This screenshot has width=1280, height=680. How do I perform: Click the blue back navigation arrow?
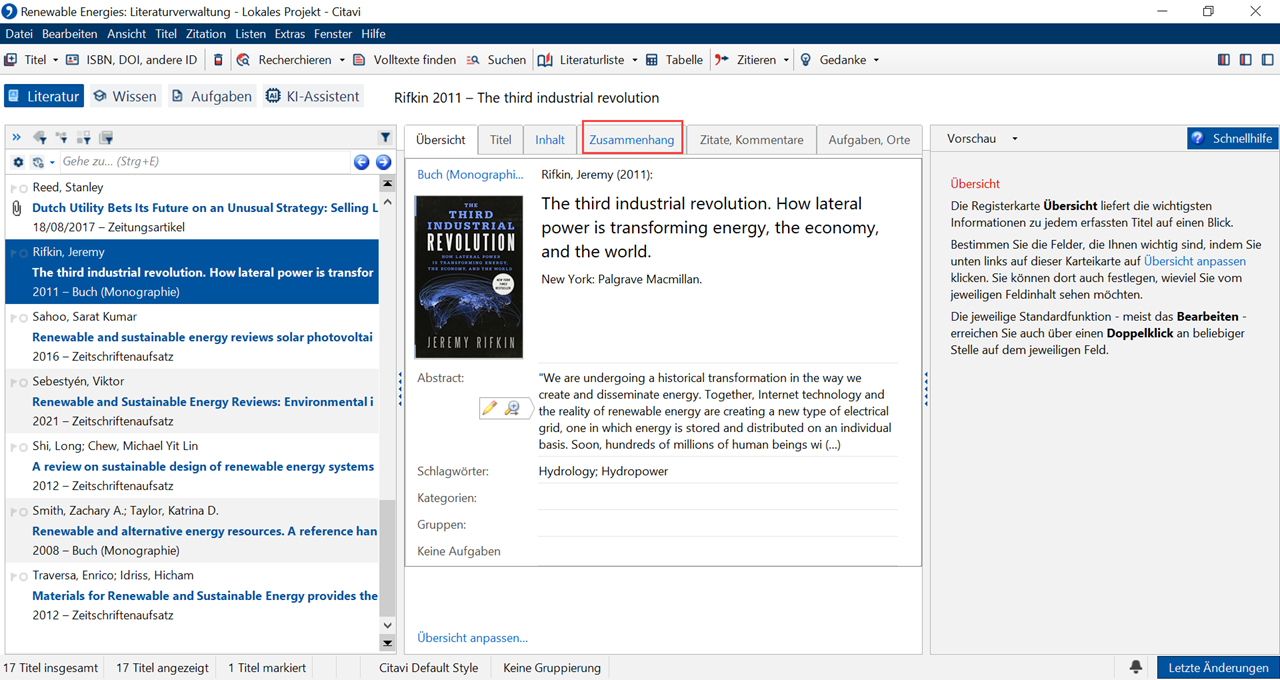pyautogui.click(x=362, y=162)
